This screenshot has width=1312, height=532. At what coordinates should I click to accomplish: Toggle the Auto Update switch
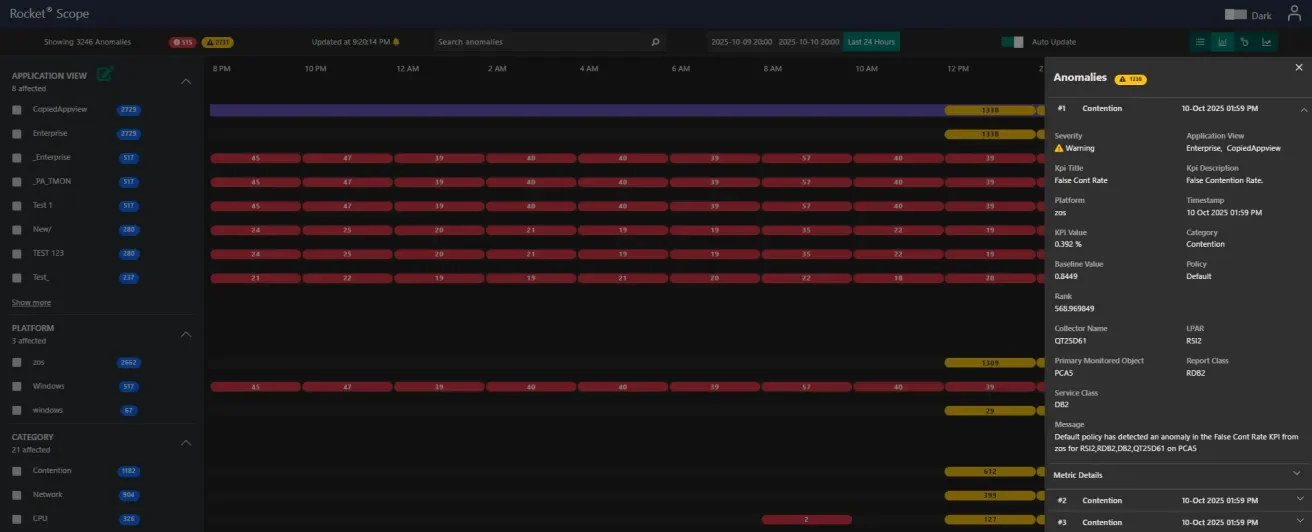tap(1012, 42)
